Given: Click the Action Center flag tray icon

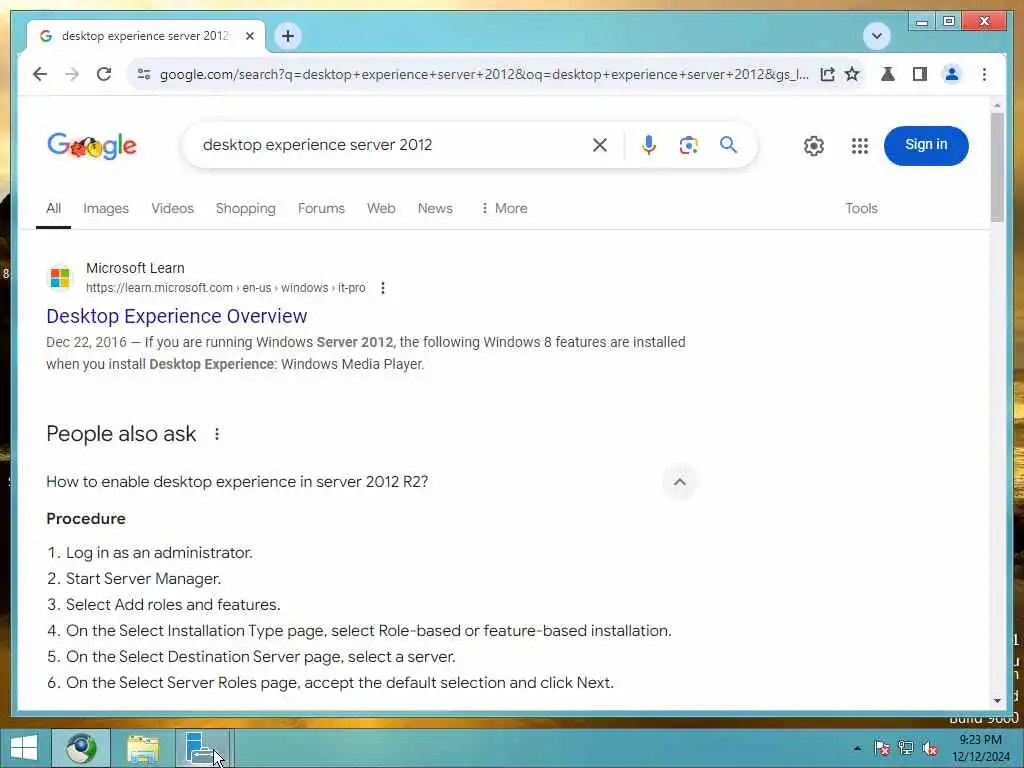Looking at the screenshot, I should pyautogui.click(x=882, y=748).
